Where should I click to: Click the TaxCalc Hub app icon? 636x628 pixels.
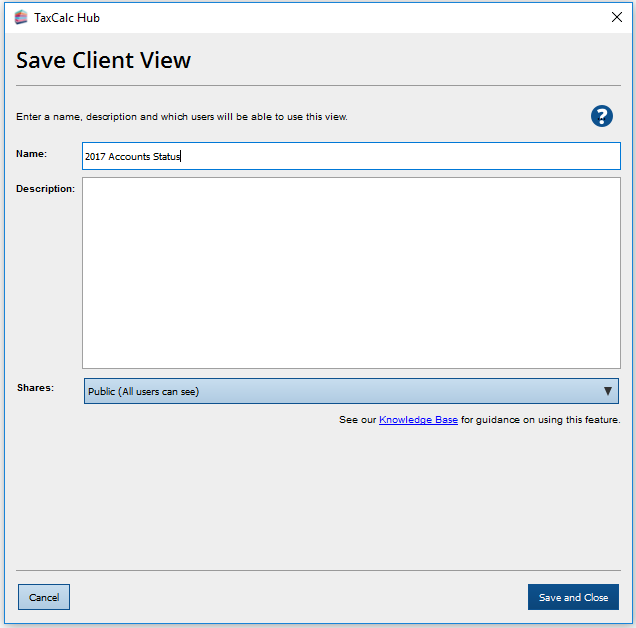[21, 17]
